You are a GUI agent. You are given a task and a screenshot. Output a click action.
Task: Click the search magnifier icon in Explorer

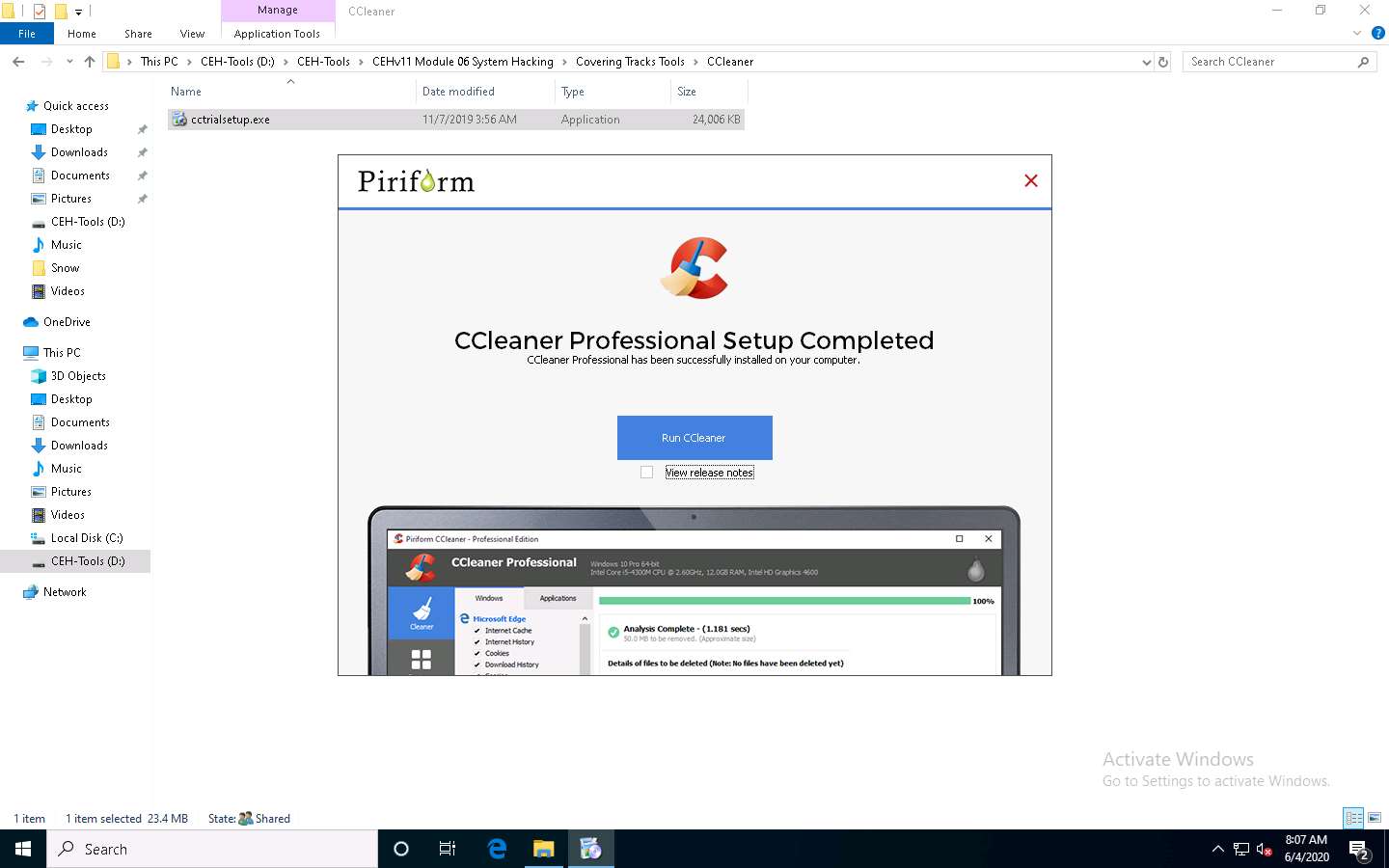(1363, 62)
